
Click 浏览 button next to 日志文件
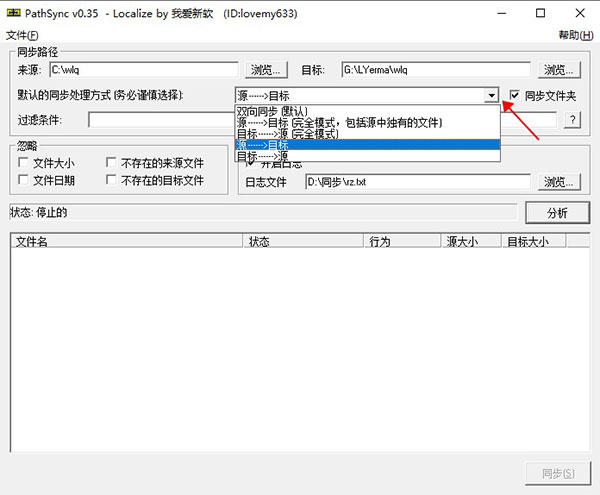559,182
